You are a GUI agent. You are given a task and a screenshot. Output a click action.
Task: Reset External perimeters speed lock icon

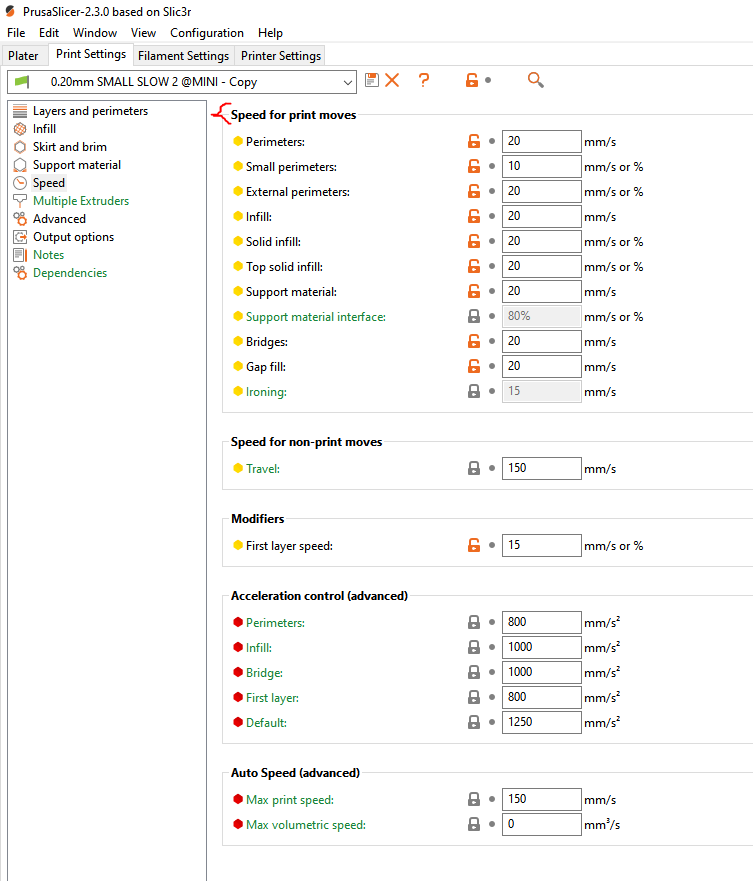[474, 192]
